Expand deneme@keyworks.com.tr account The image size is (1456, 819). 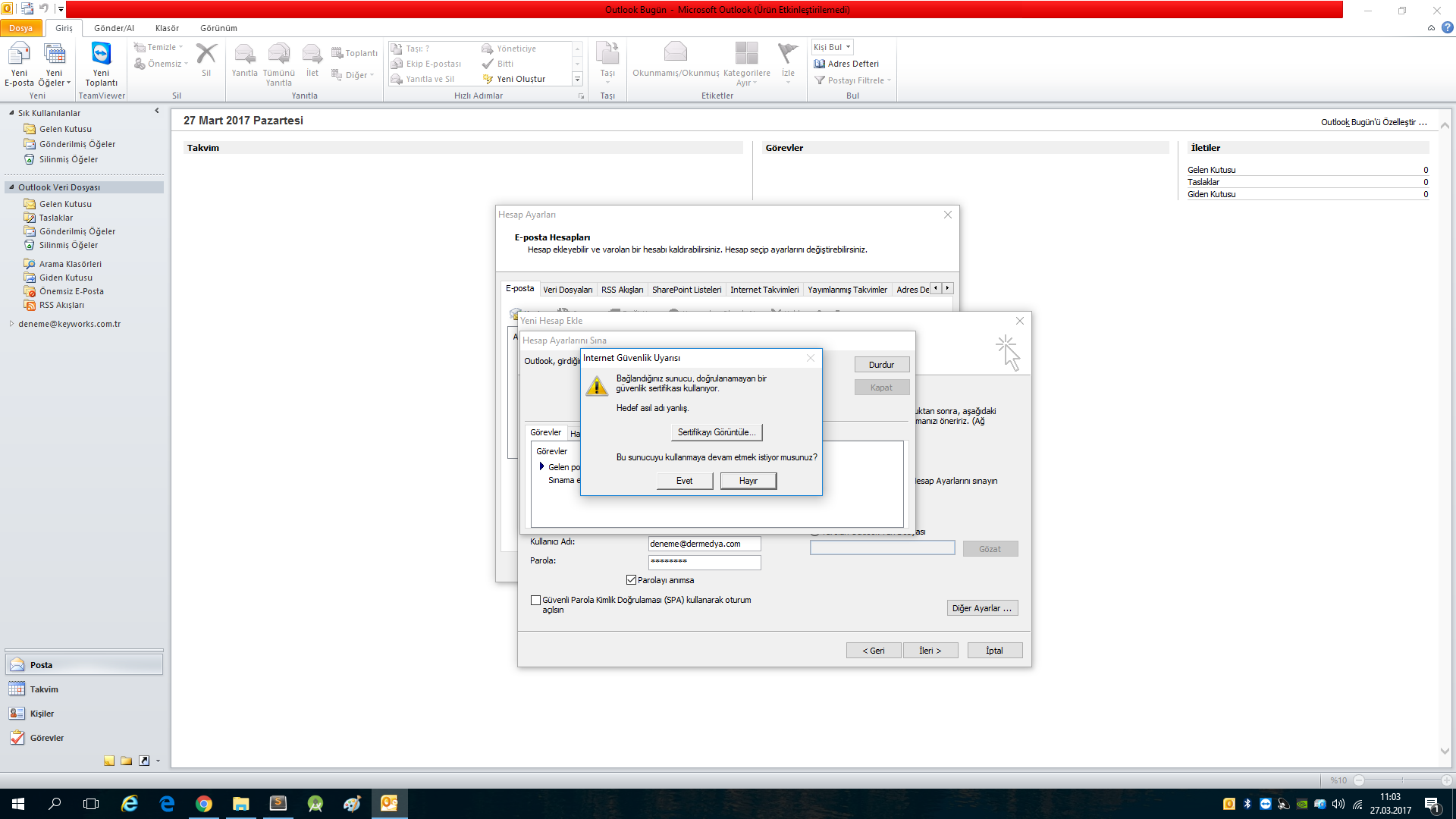point(11,324)
